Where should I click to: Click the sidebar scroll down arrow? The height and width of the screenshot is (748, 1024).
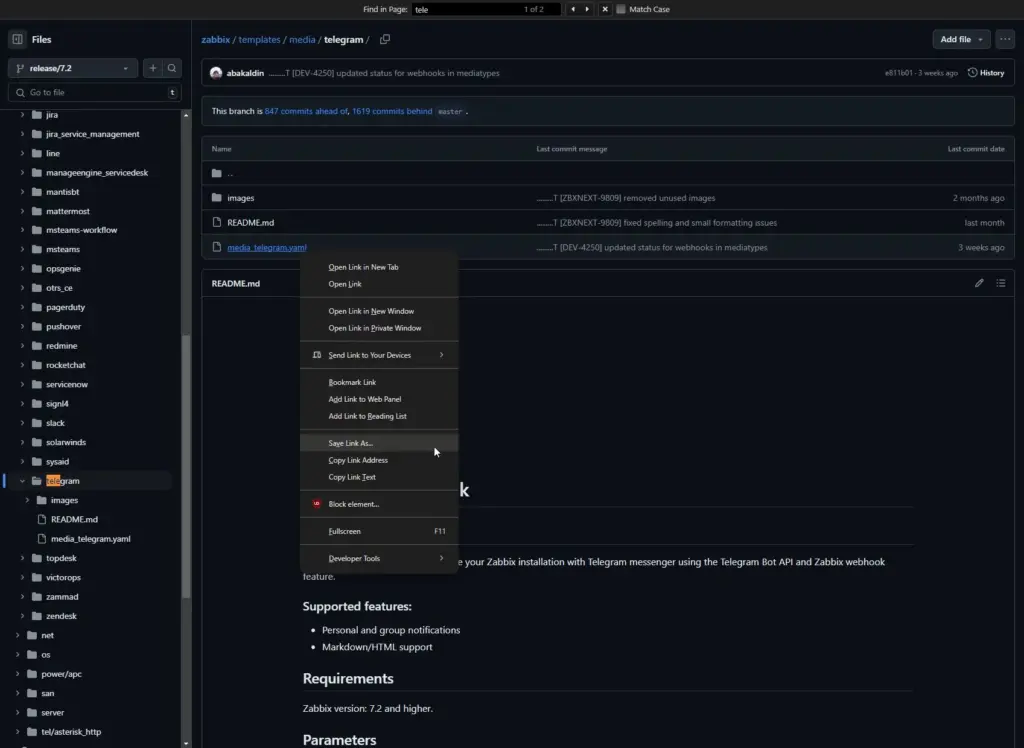pos(186,743)
